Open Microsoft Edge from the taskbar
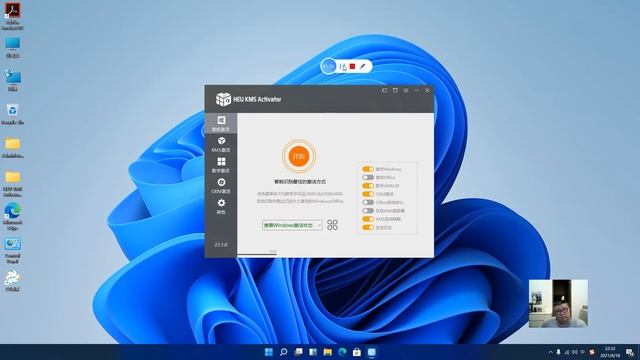640x360 pixels. 342,352
